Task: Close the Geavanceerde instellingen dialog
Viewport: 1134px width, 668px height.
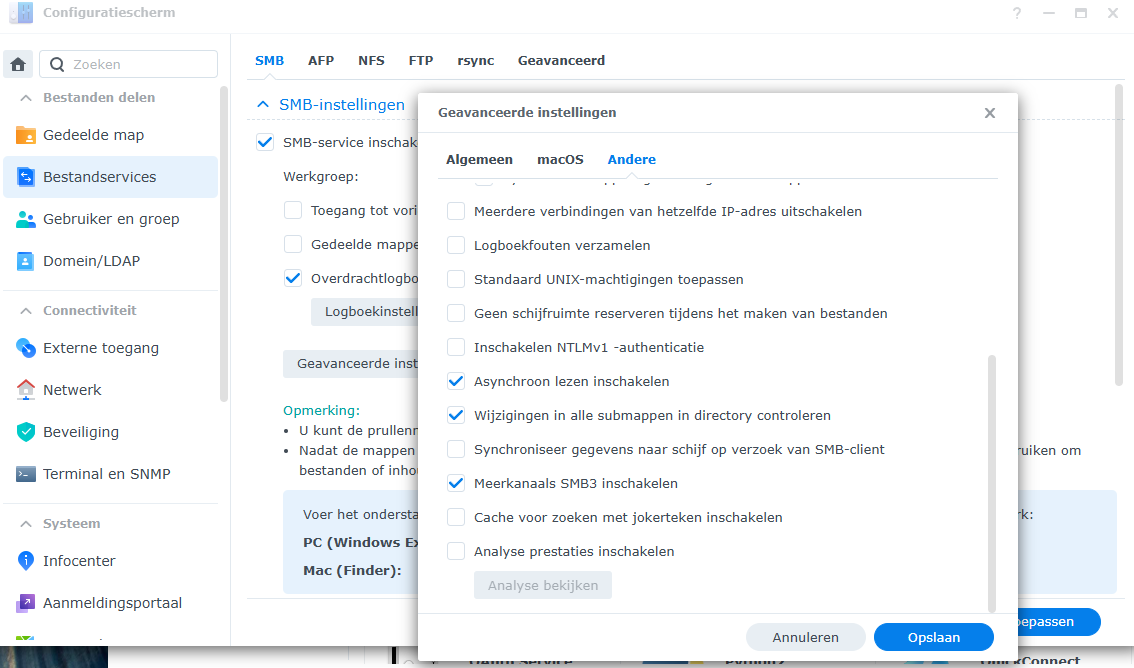Action: tap(990, 113)
